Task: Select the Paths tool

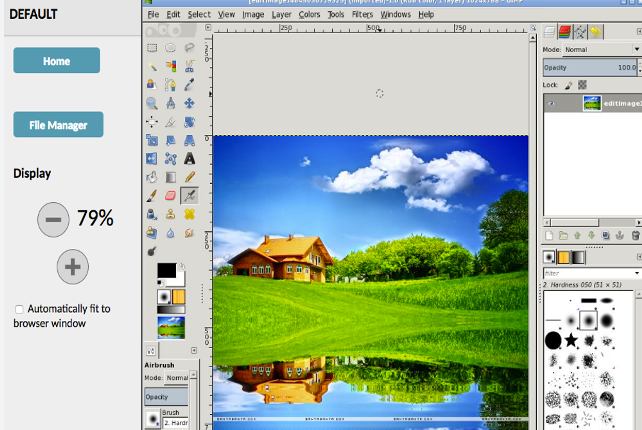Action: [x=170, y=85]
